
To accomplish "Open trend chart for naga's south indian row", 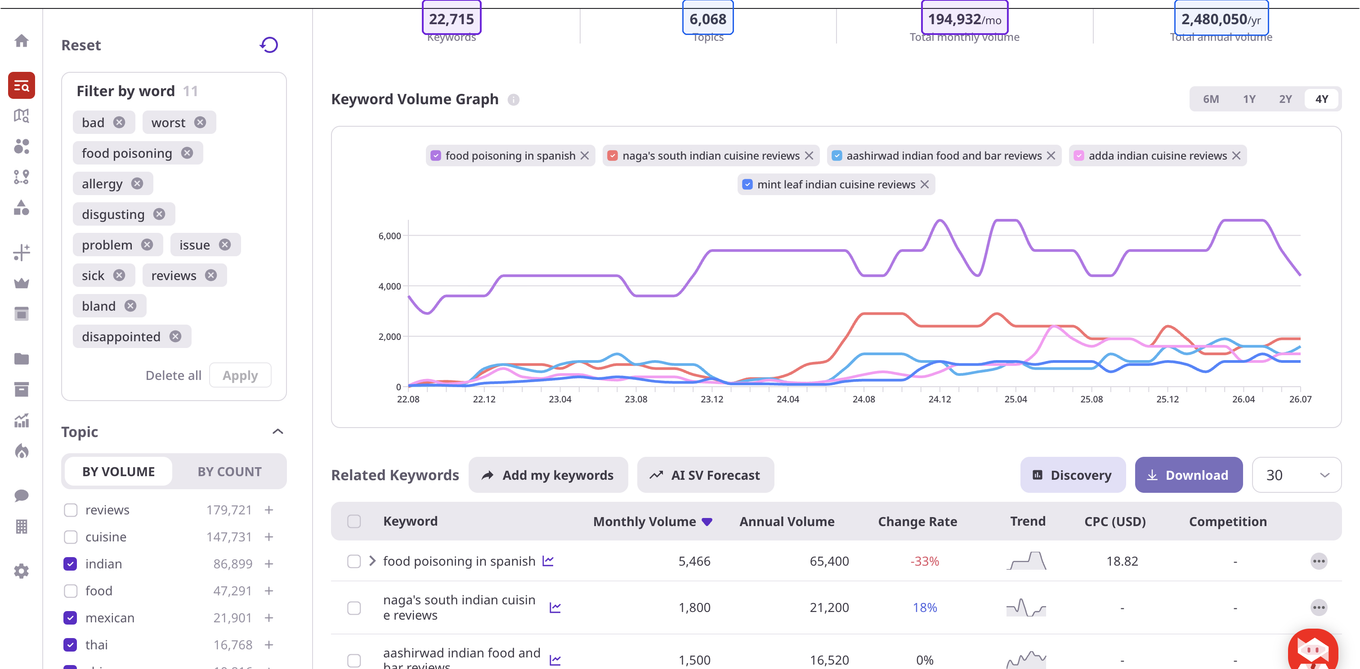I will [x=555, y=607].
